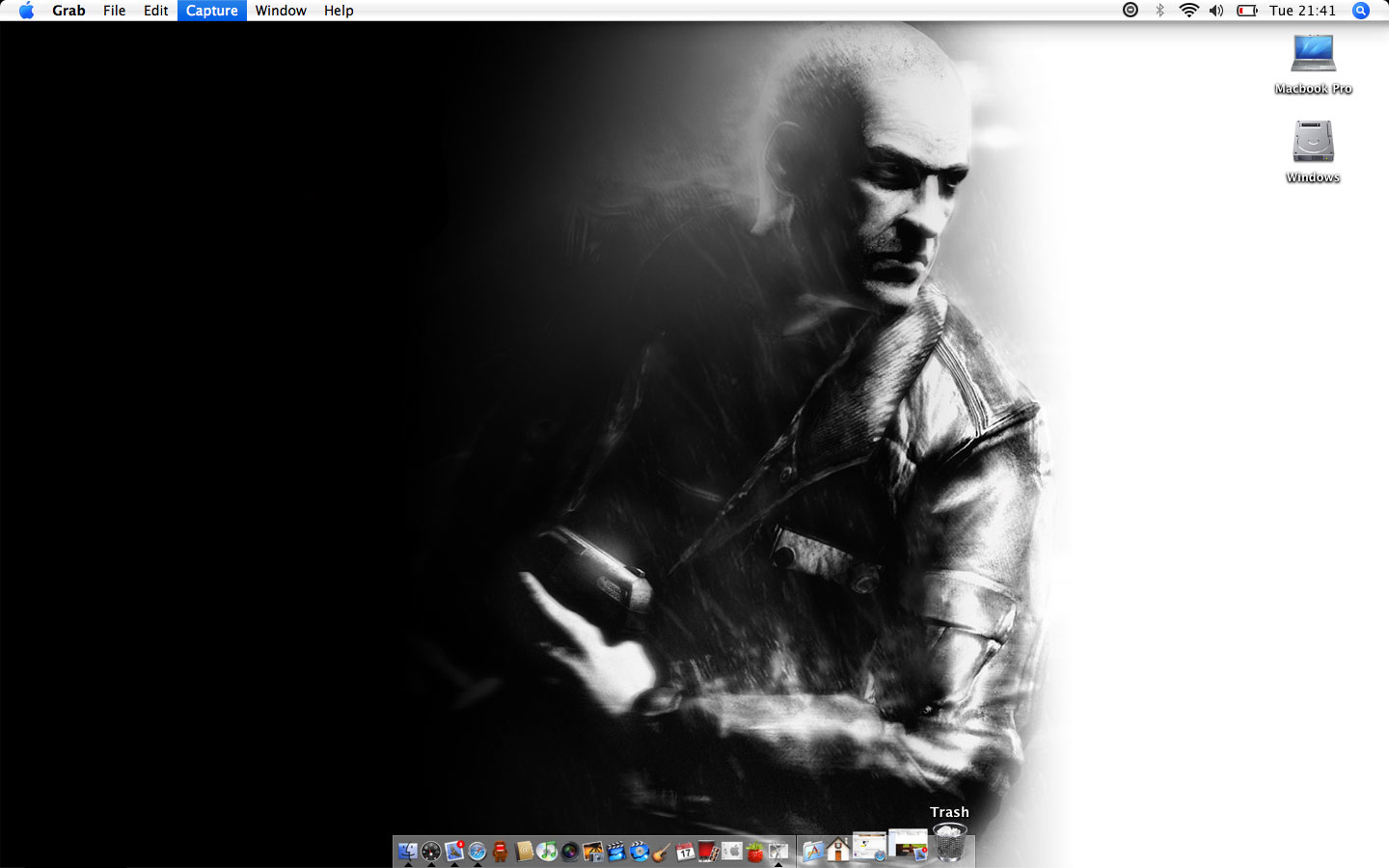Viewport: 1389px width, 868px height.
Task: Open the File menu
Action: [x=114, y=11]
